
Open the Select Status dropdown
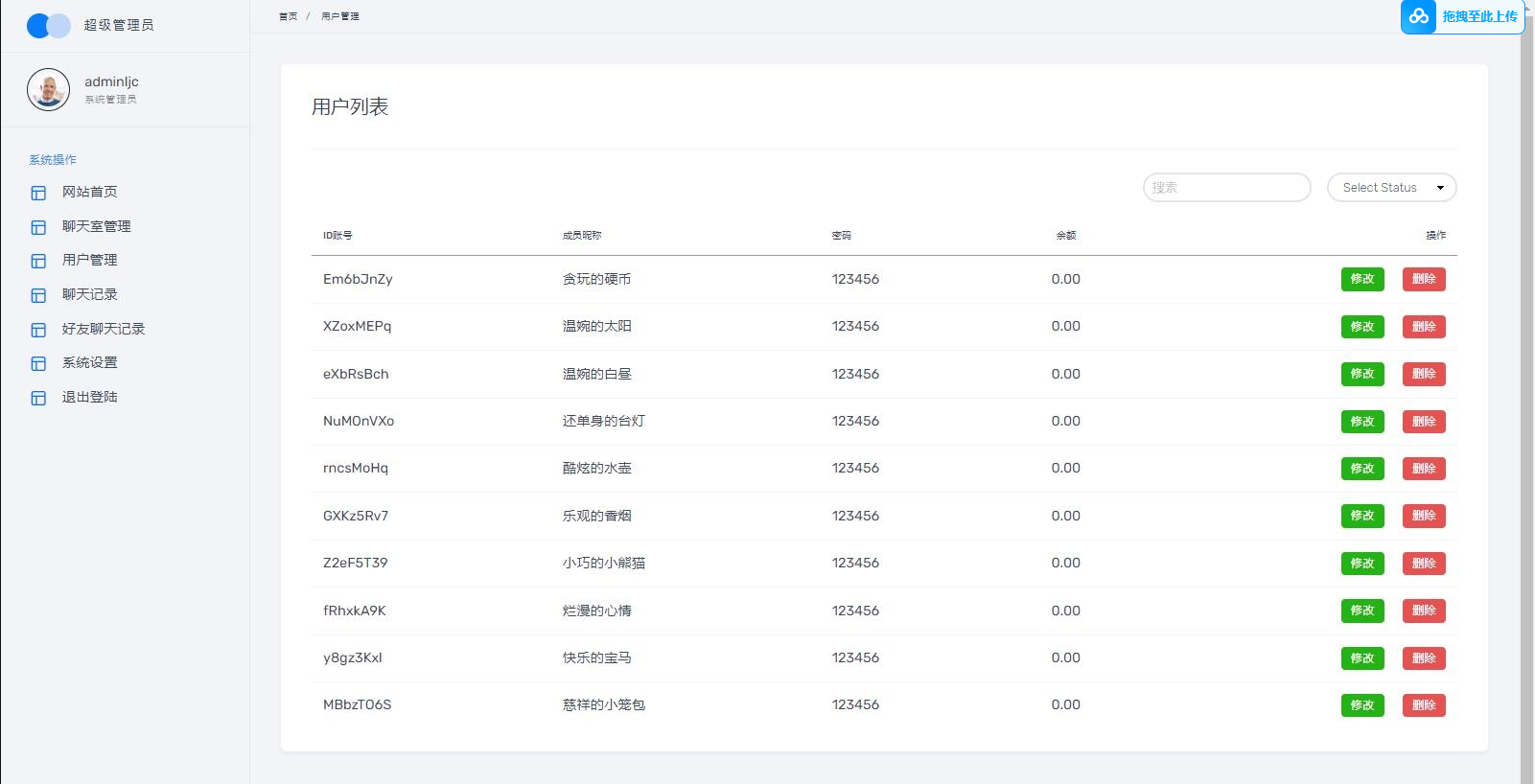[x=1391, y=188]
